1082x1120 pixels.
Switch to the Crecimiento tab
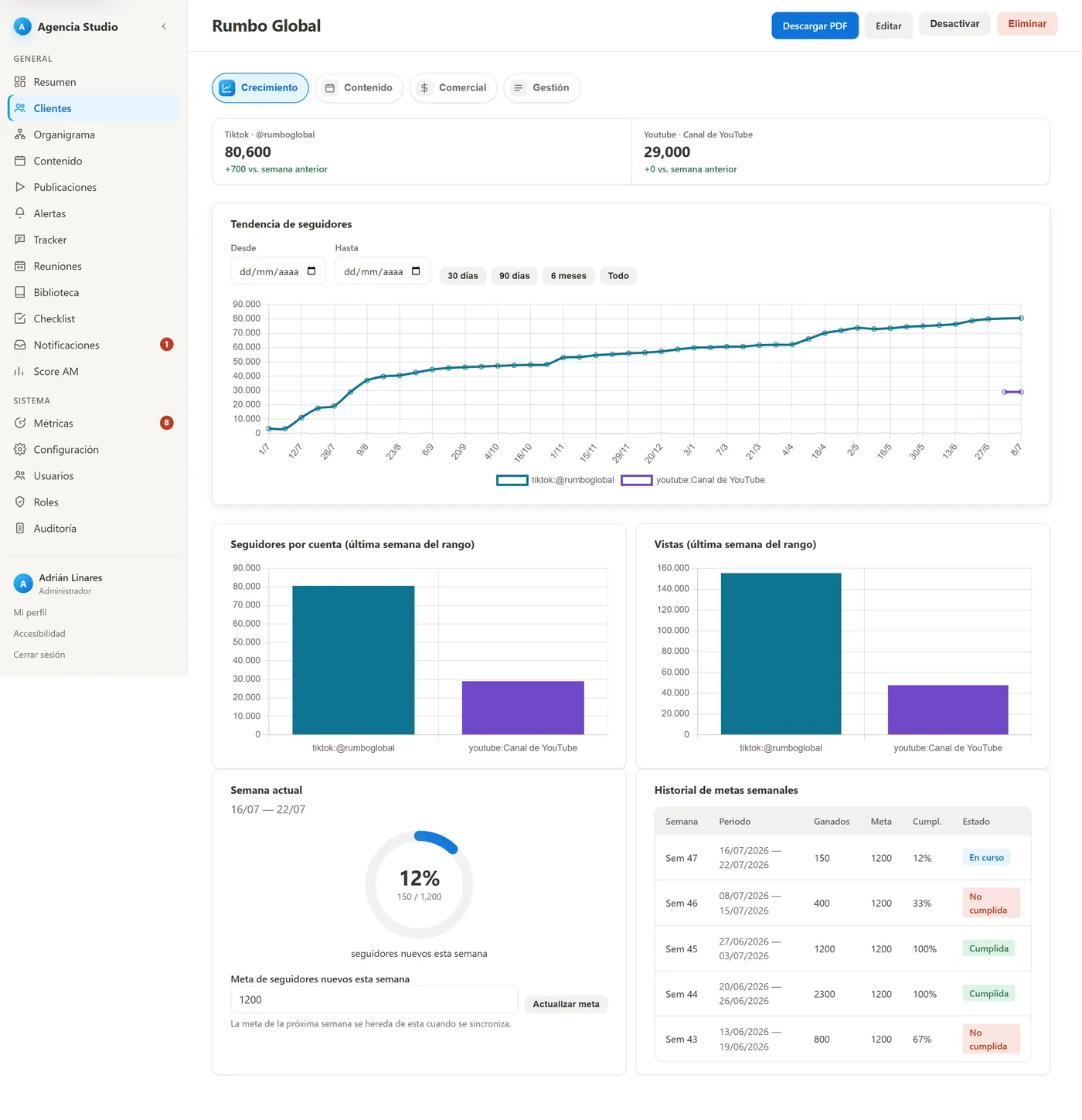click(x=260, y=87)
